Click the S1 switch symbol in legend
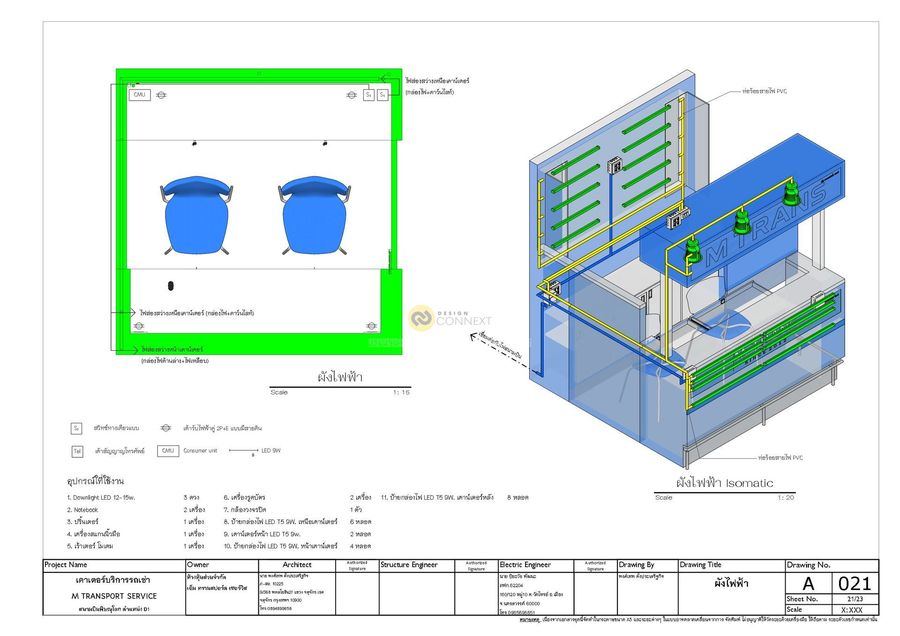Image resolution: width=900 pixels, height=636 pixels. point(75,428)
